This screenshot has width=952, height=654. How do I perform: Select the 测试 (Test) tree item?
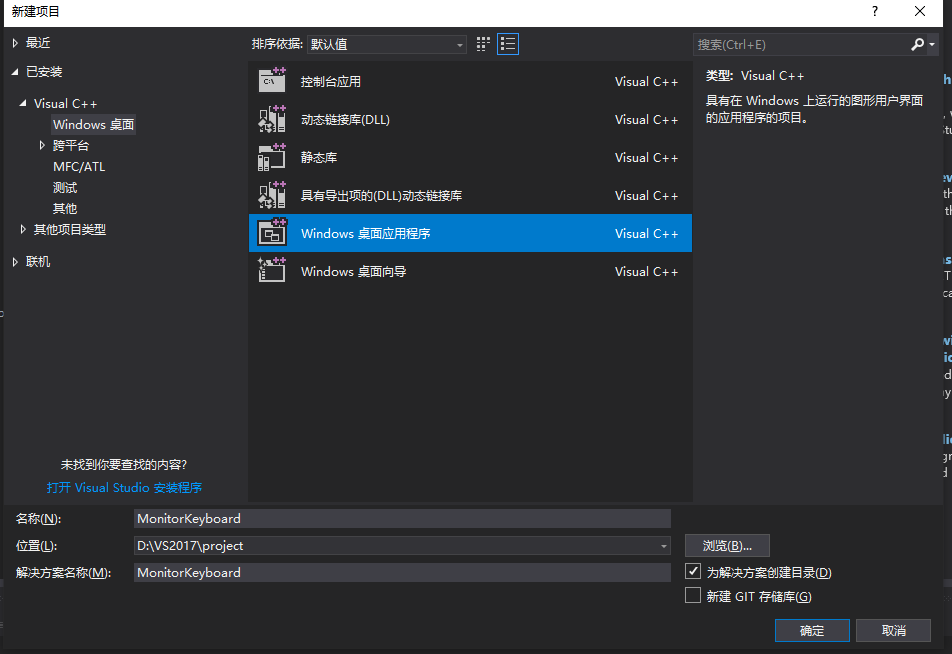[x=65, y=188]
